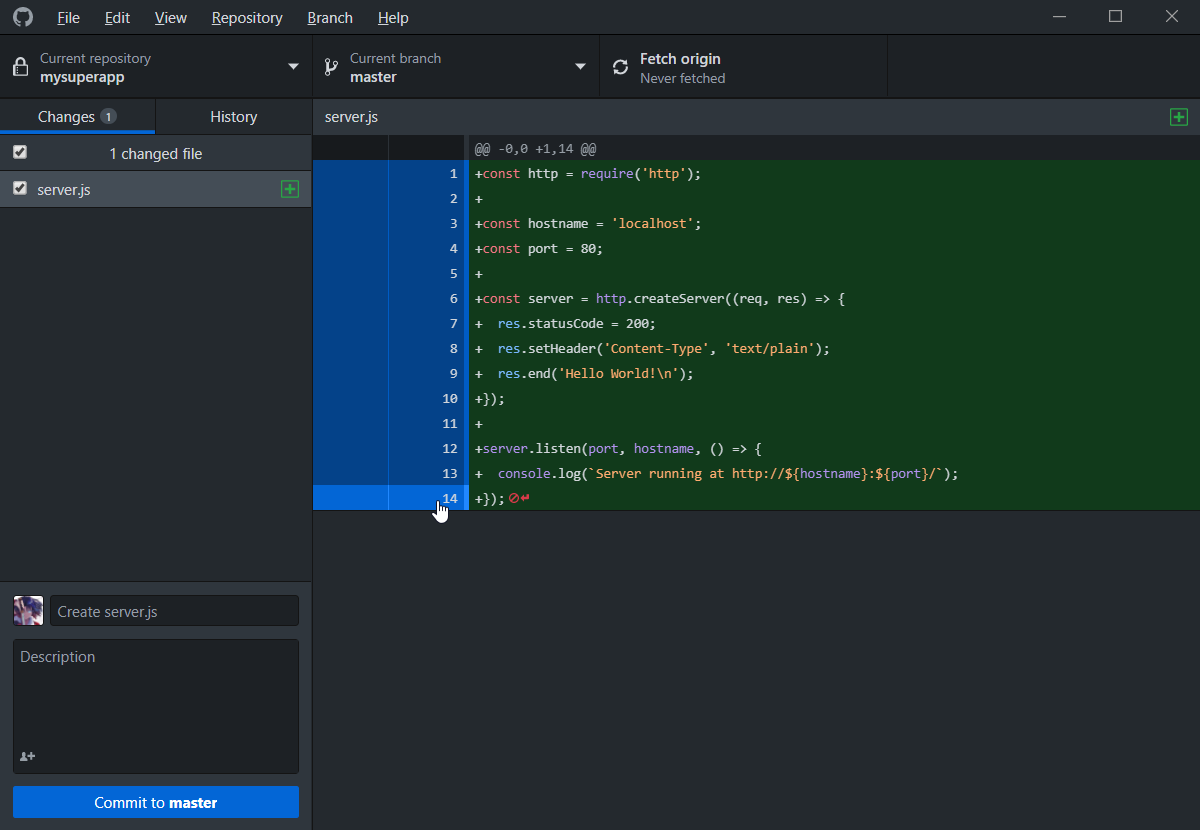Expand the Current repository dropdown
Image resolution: width=1200 pixels, height=830 pixels.
click(156, 67)
